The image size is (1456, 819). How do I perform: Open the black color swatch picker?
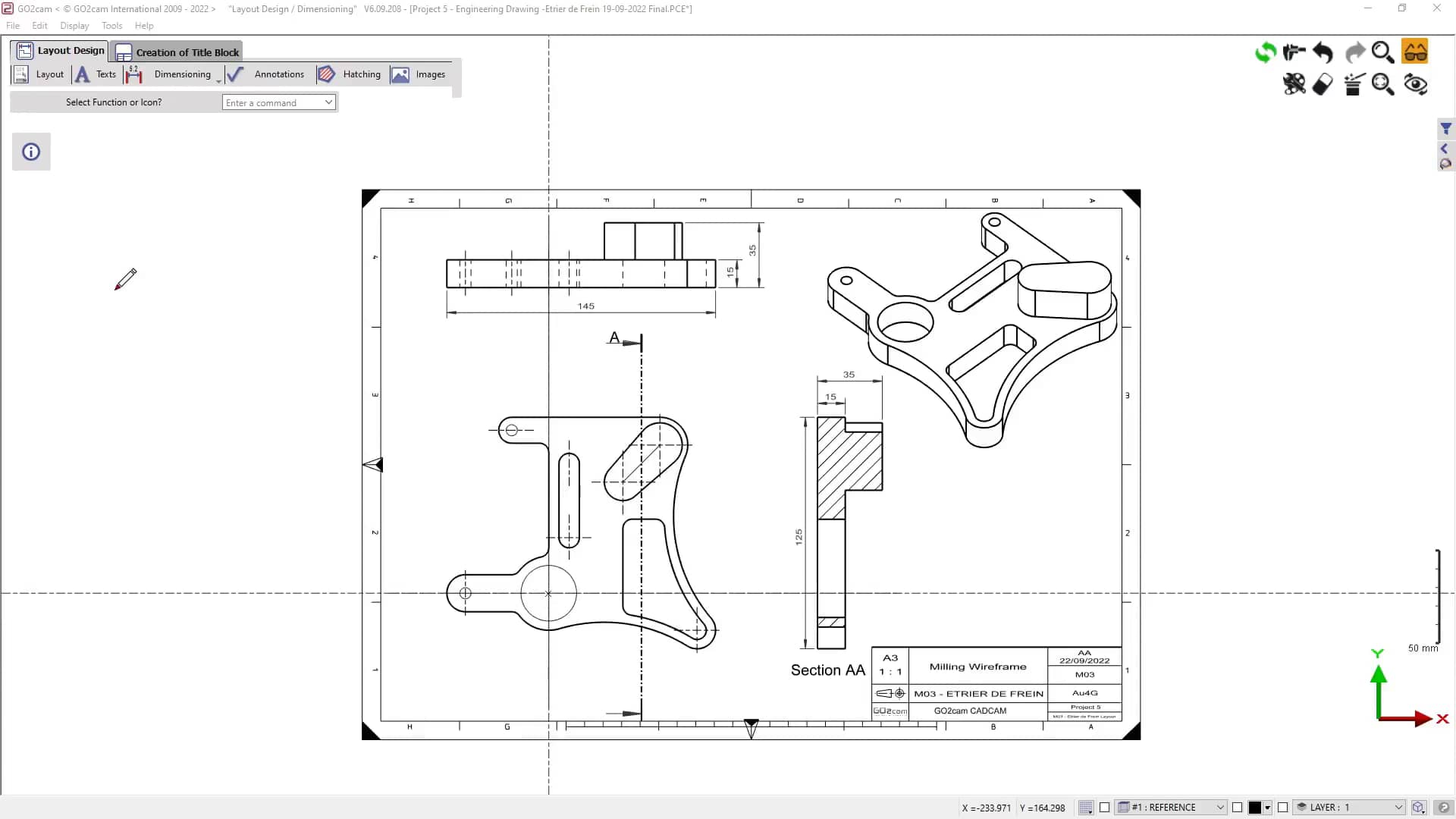(x=1257, y=808)
